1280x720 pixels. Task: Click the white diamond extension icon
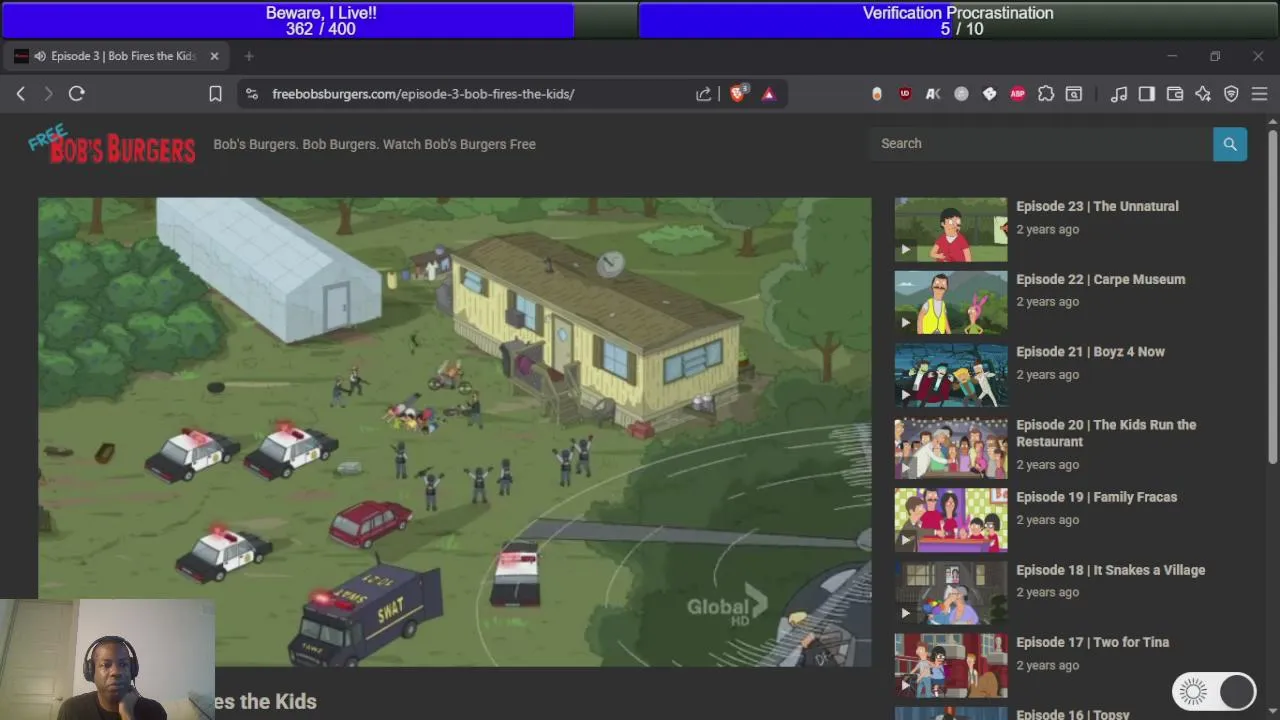[989, 93]
